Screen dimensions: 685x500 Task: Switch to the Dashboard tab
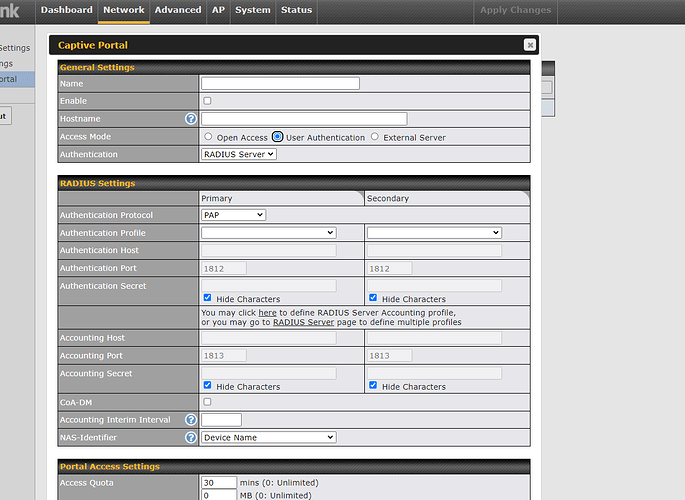point(67,10)
